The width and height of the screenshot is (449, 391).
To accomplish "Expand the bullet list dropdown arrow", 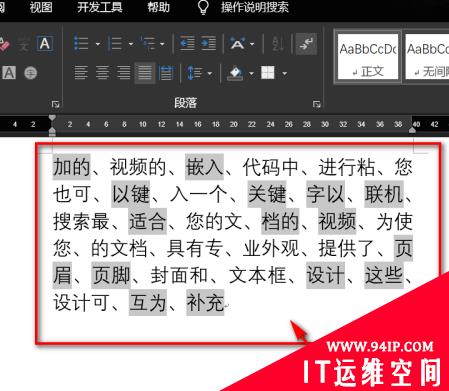I will click(x=98, y=44).
